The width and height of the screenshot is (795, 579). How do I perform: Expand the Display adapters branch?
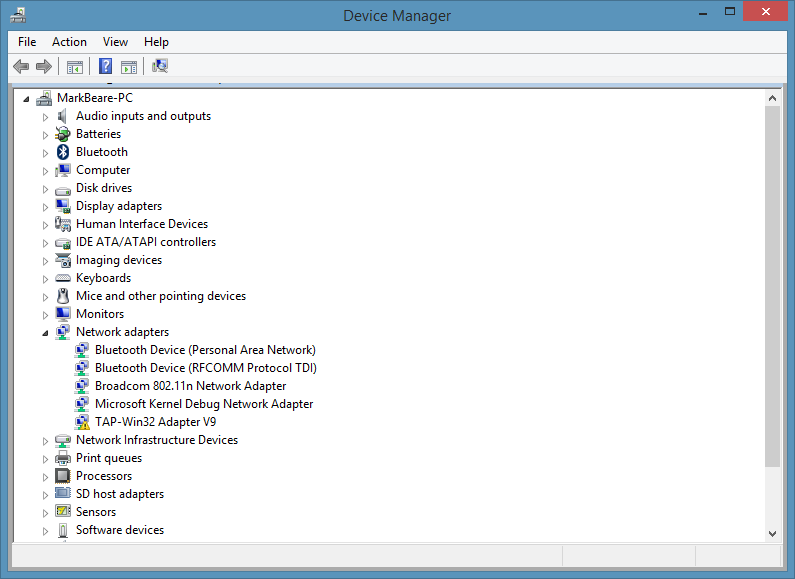click(x=45, y=207)
